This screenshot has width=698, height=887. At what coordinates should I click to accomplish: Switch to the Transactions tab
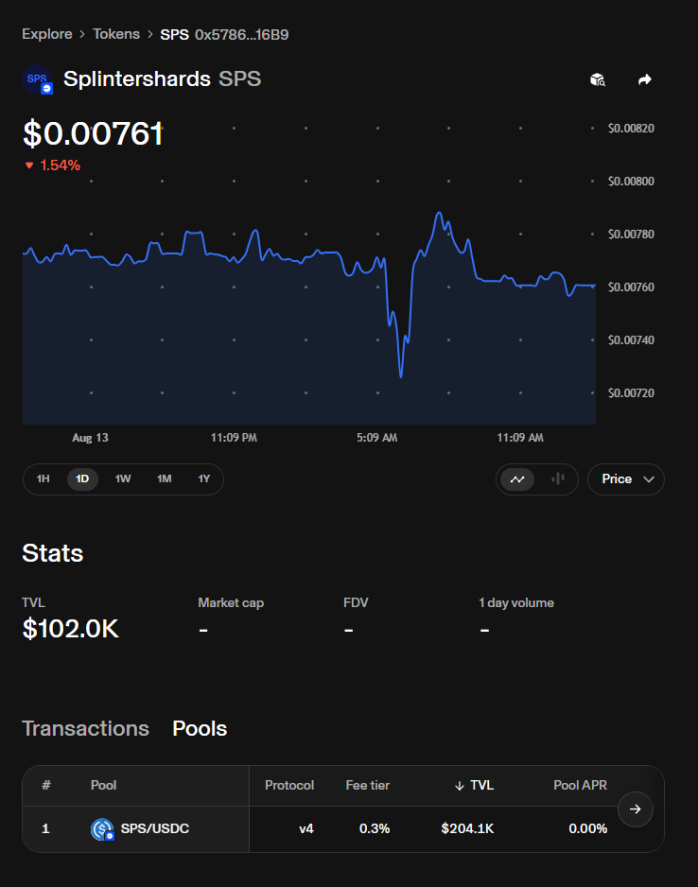point(85,729)
